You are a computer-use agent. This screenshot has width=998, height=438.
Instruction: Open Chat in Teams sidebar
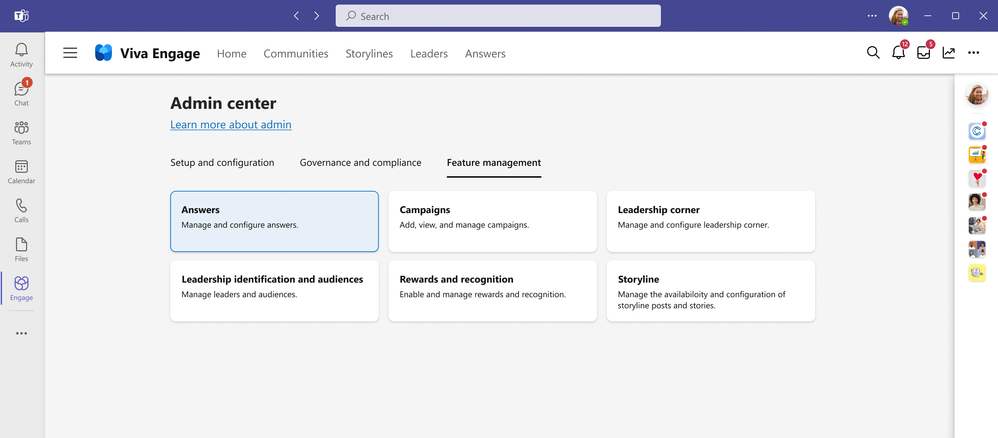click(22, 94)
